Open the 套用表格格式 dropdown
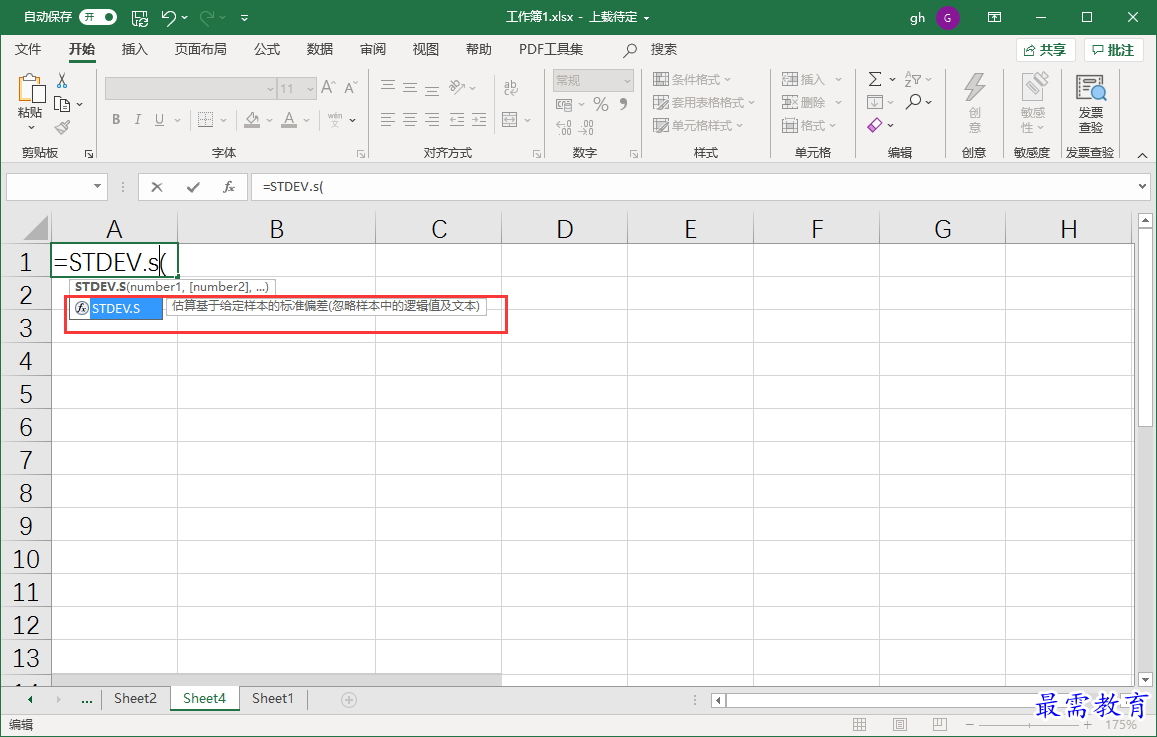 (x=705, y=103)
